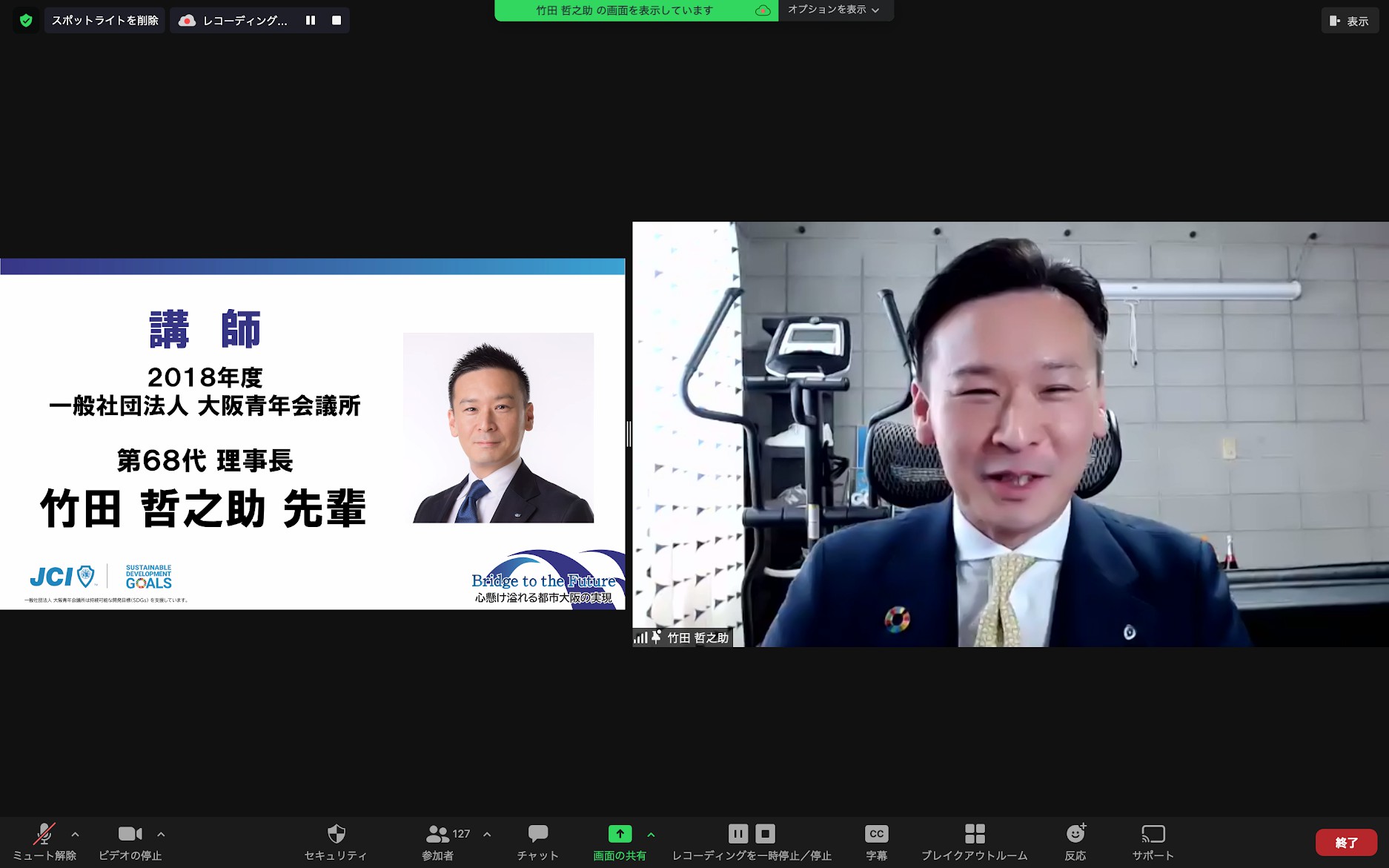The width and height of the screenshot is (1389, 868).
Task: Unmute the microphone
Action: 44,841
